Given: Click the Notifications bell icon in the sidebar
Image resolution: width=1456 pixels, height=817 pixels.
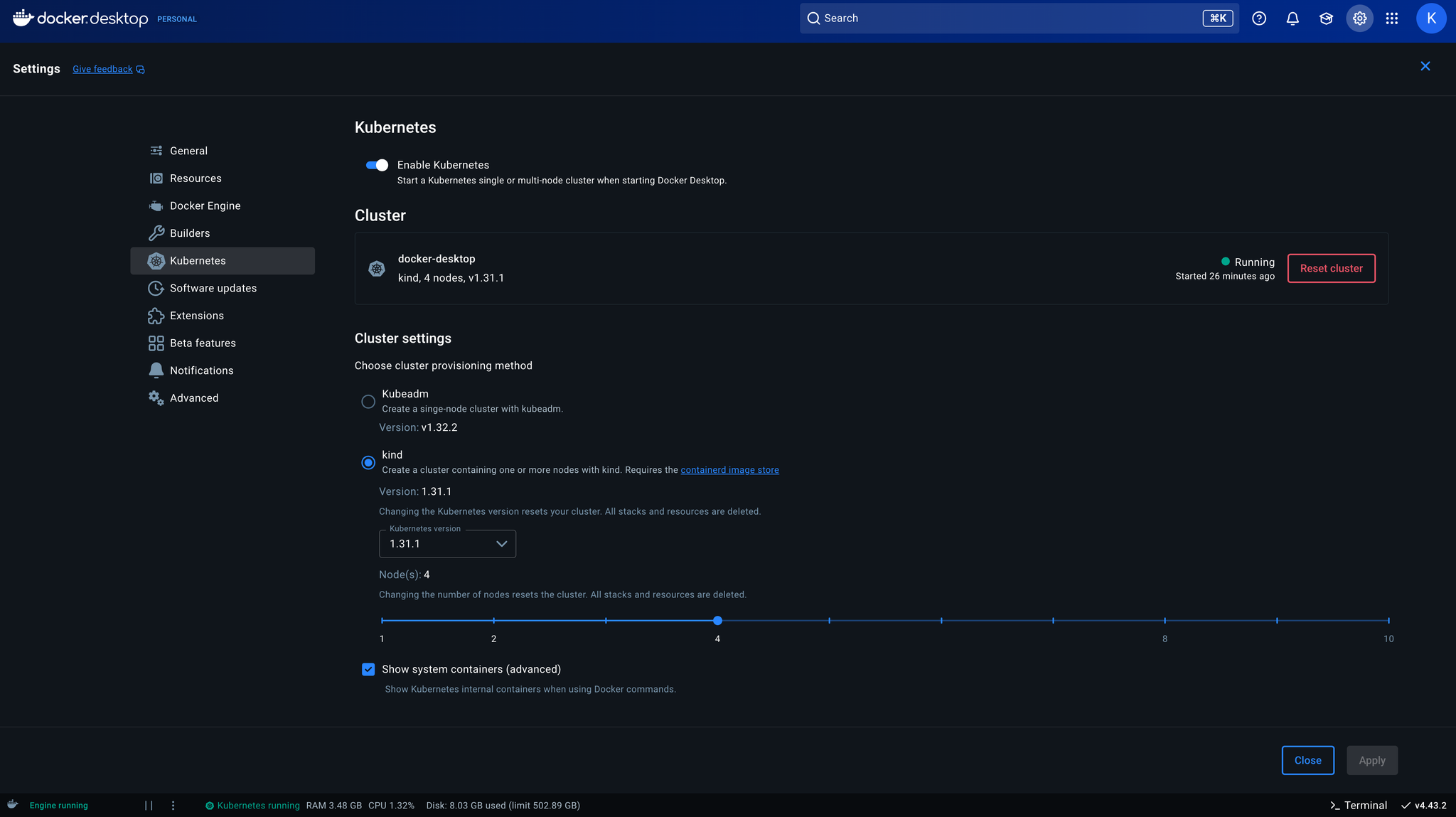Looking at the screenshot, I should pyautogui.click(x=156, y=370).
